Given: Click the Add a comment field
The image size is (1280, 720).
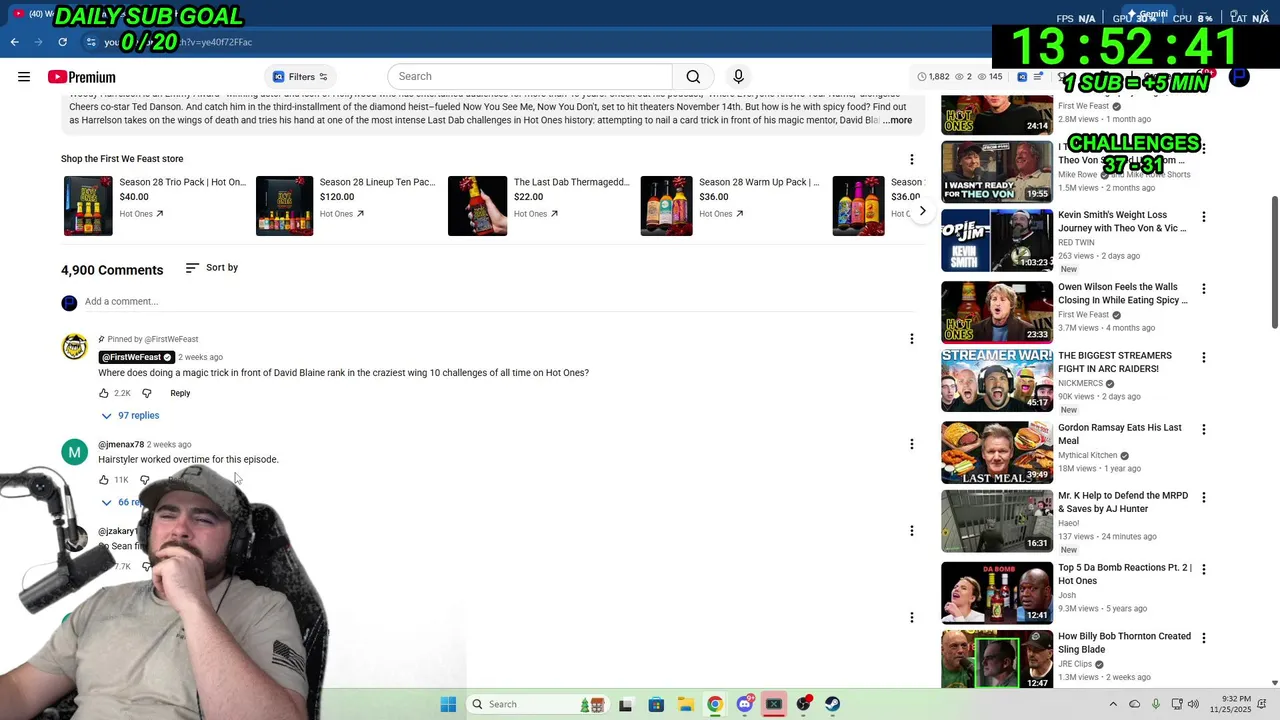Looking at the screenshot, I should pyautogui.click(x=500, y=302).
